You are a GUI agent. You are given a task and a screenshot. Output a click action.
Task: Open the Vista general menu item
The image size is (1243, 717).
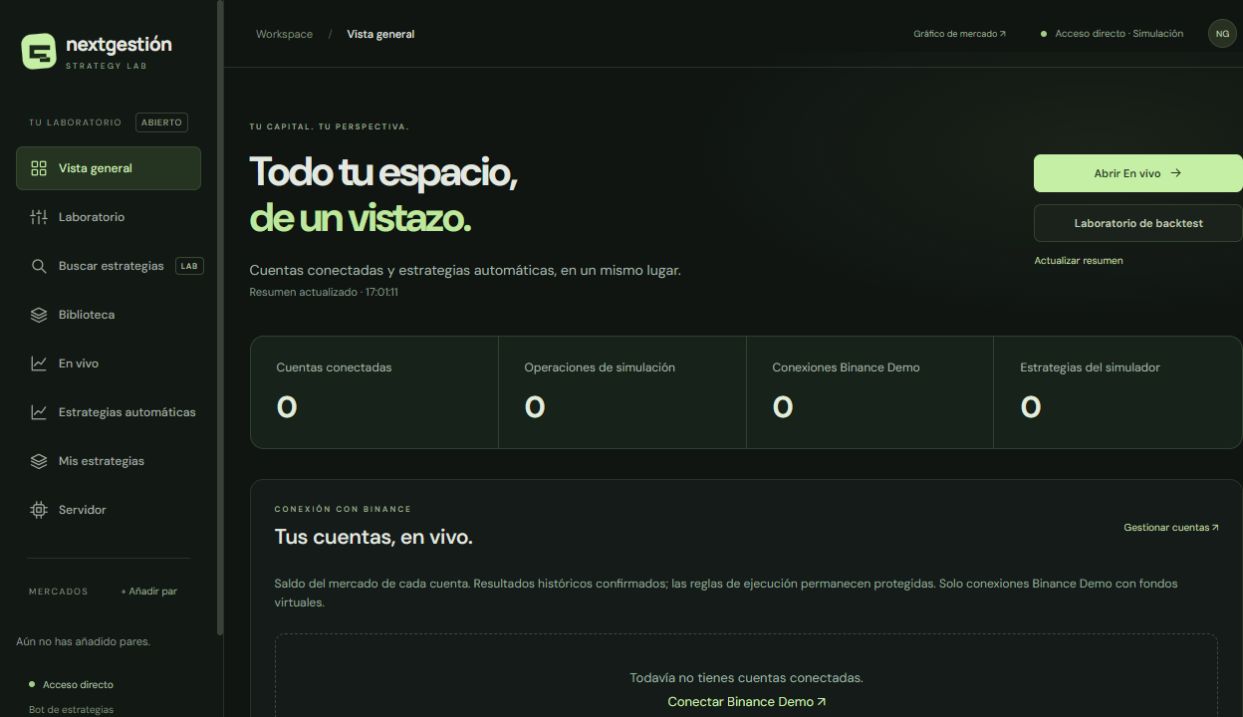coord(108,168)
